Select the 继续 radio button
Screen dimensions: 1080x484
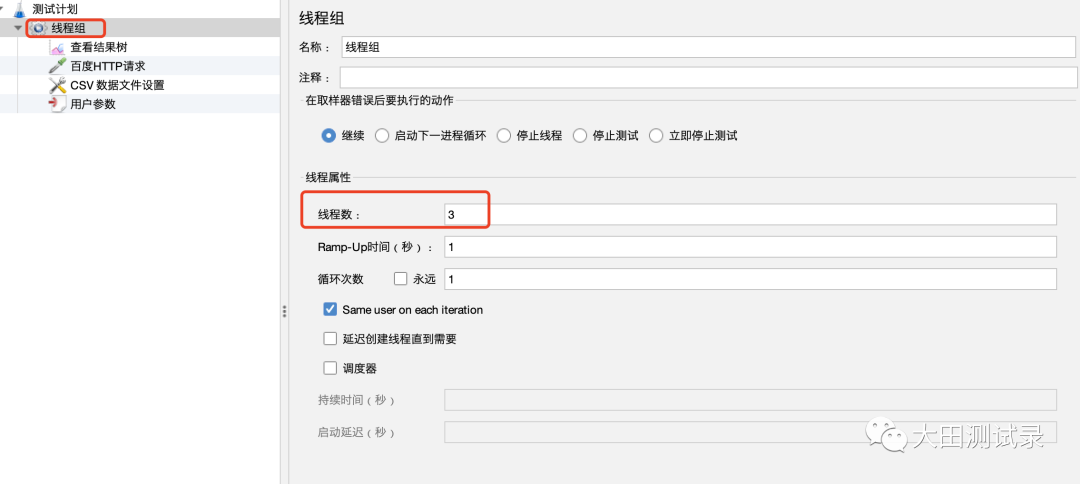click(329, 136)
